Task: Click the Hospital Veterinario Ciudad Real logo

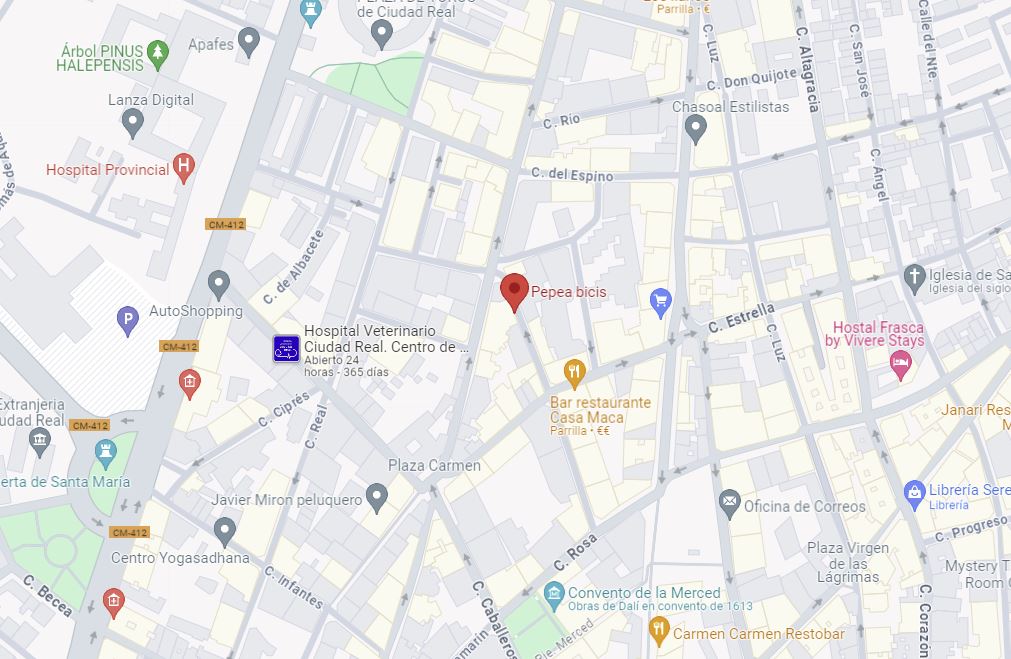Action: [x=286, y=349]
